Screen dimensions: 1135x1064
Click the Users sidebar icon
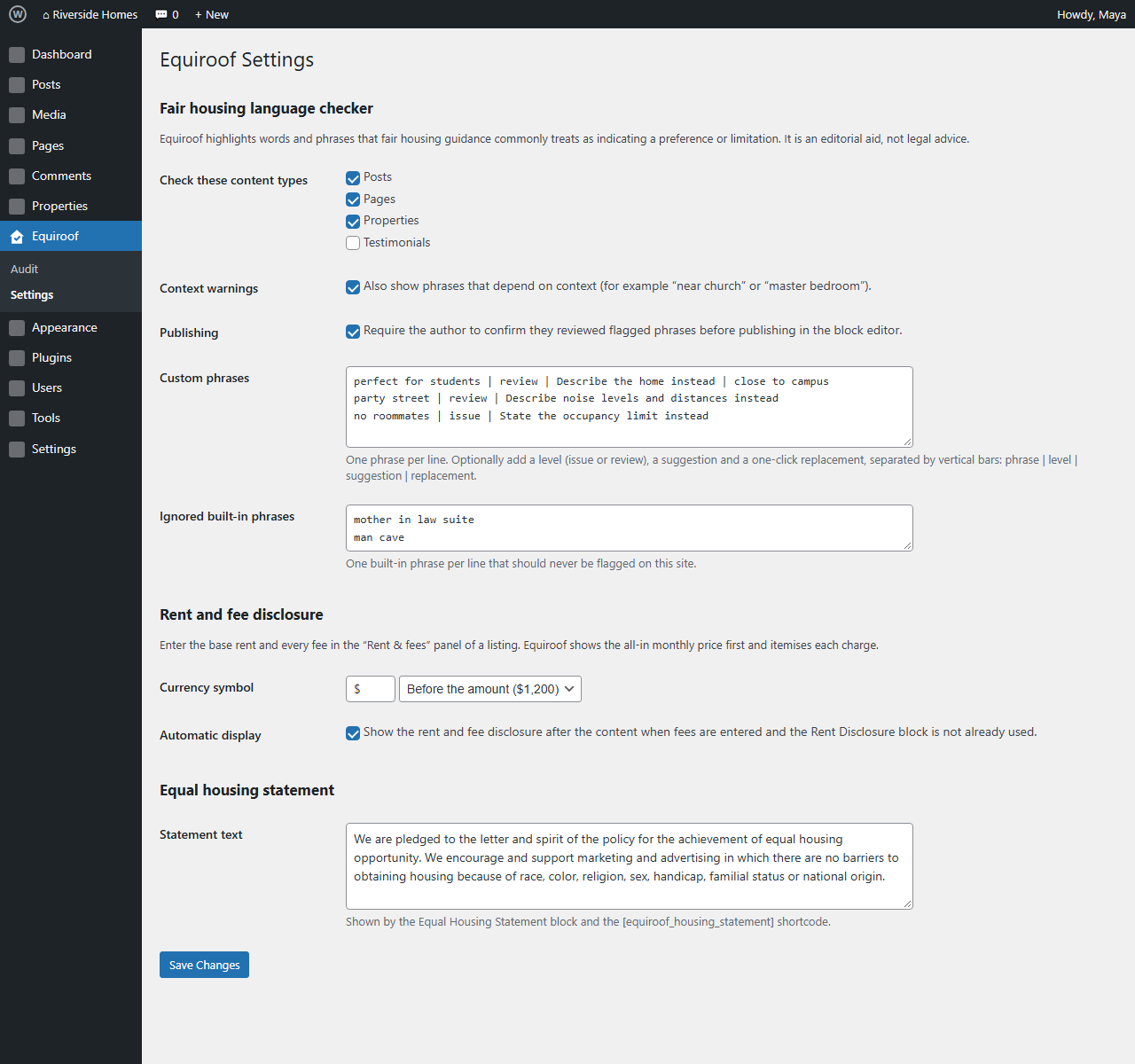click(x=17, y=388)
